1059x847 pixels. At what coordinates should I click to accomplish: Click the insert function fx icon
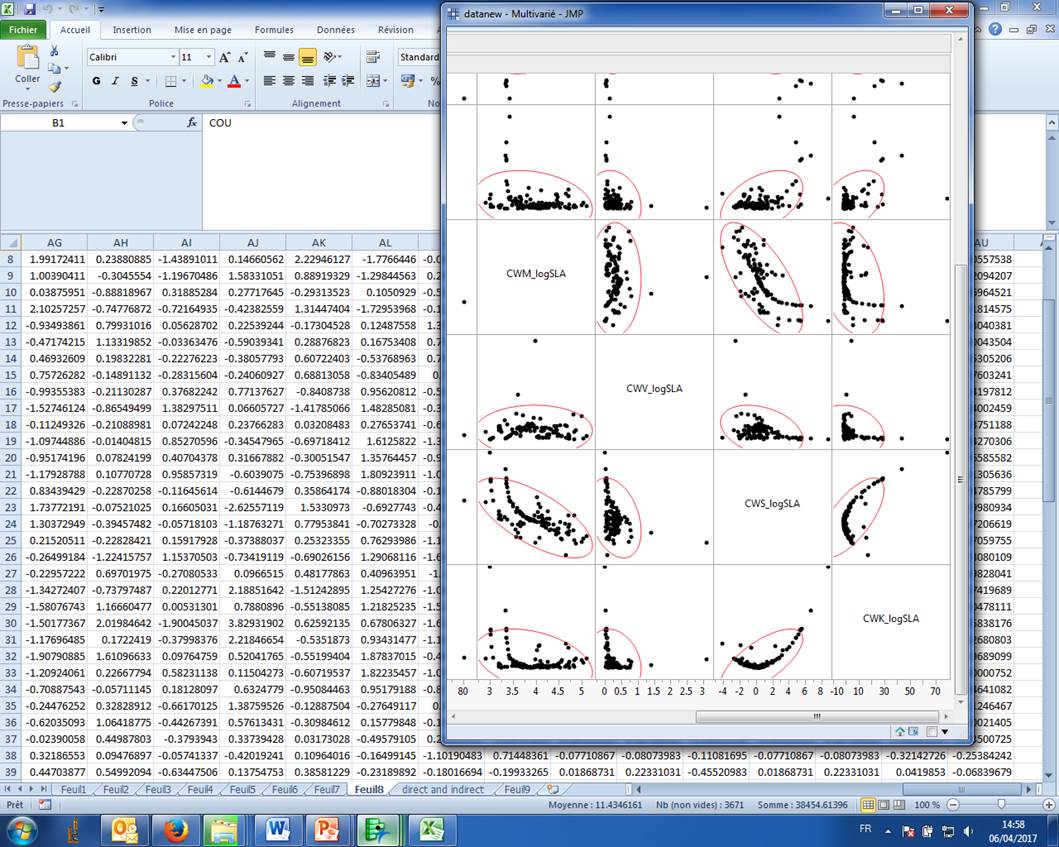[x=192, y=123]
